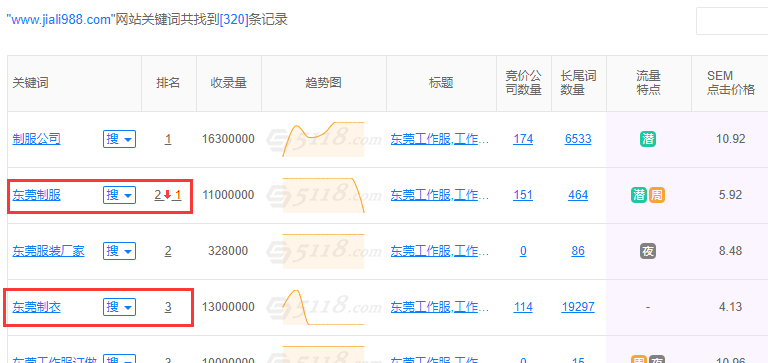768x363 pixels.
Task: Expand the 搜 dropdown for 东莞制衣
Action: (120, 307)
